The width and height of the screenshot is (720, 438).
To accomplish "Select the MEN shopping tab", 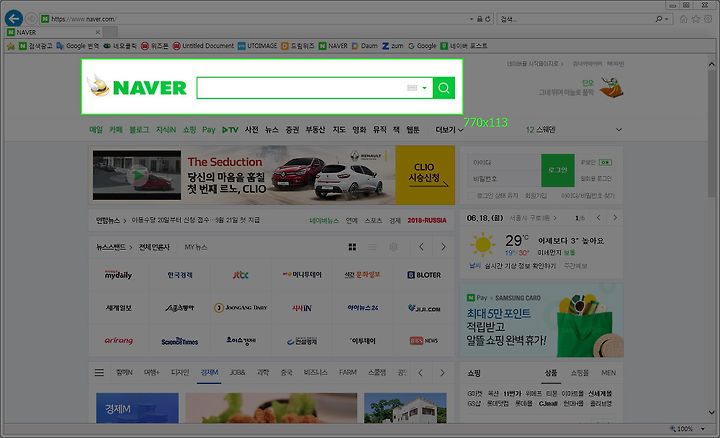I will point(608,373).
